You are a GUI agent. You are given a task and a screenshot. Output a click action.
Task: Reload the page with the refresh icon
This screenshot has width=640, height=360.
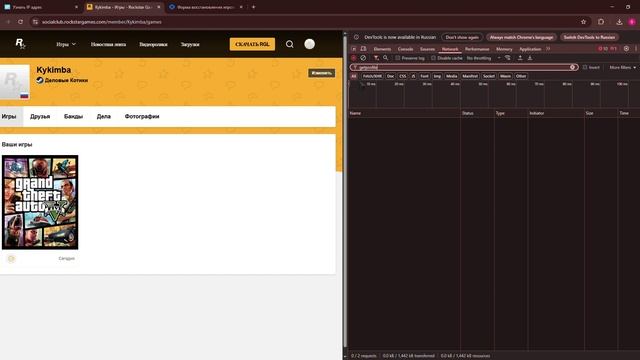pyautogui.click(x=20, y=22)
